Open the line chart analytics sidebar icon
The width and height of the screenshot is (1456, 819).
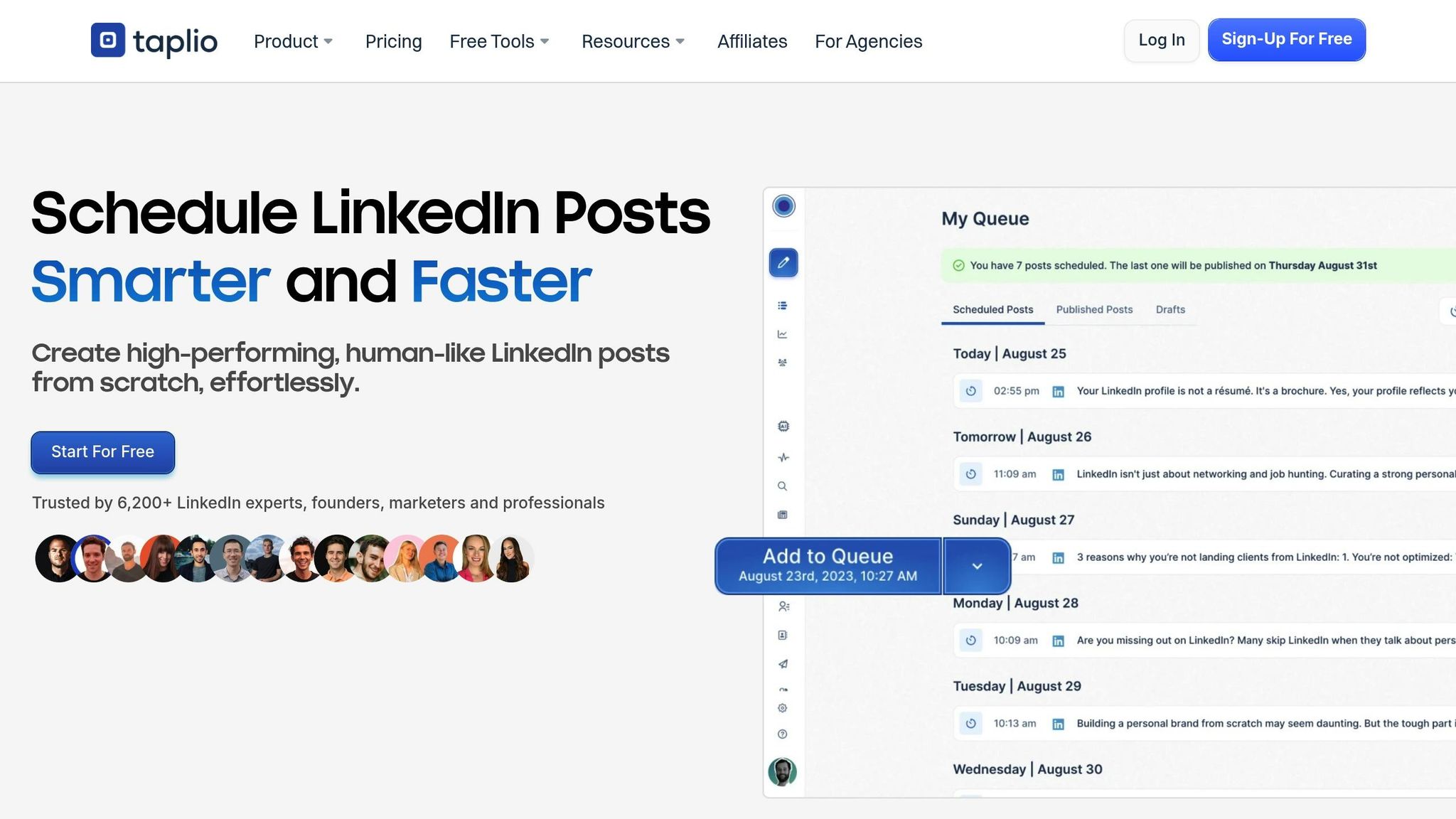[782, 334]
